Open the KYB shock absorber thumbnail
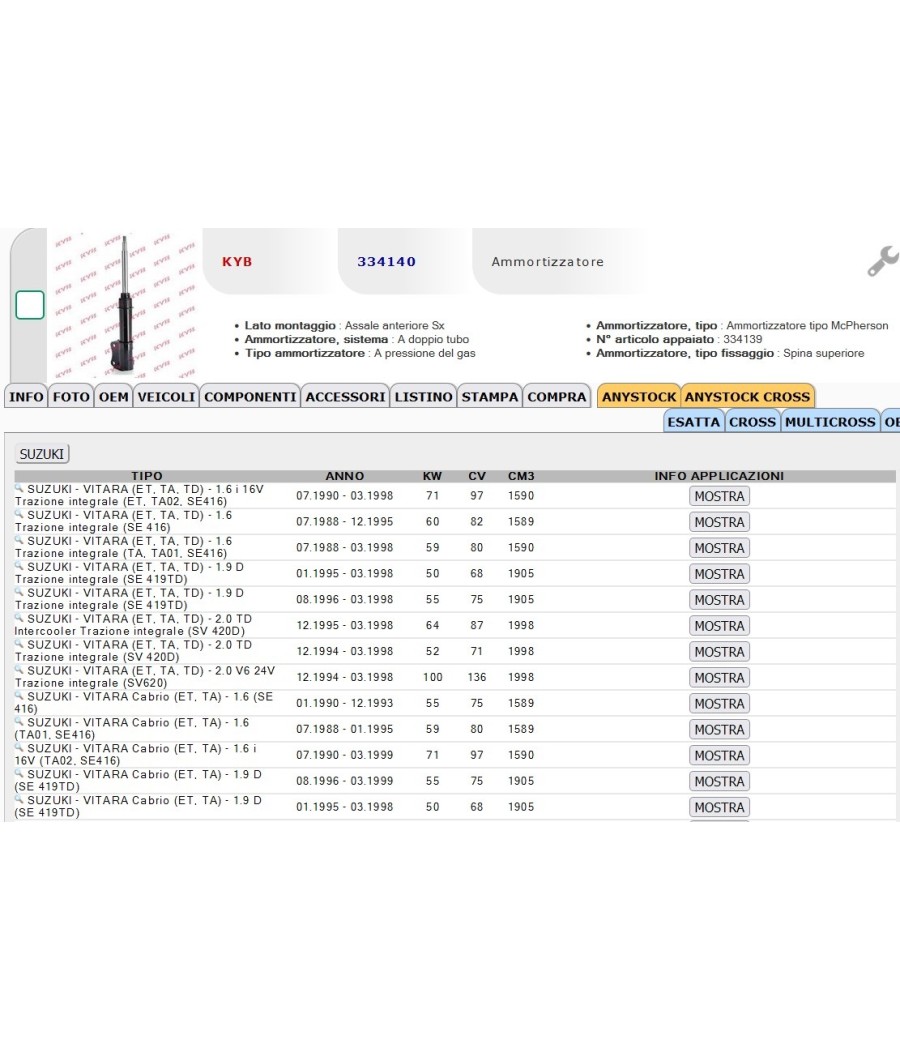 pyautogui.click(x=125, y=304)
